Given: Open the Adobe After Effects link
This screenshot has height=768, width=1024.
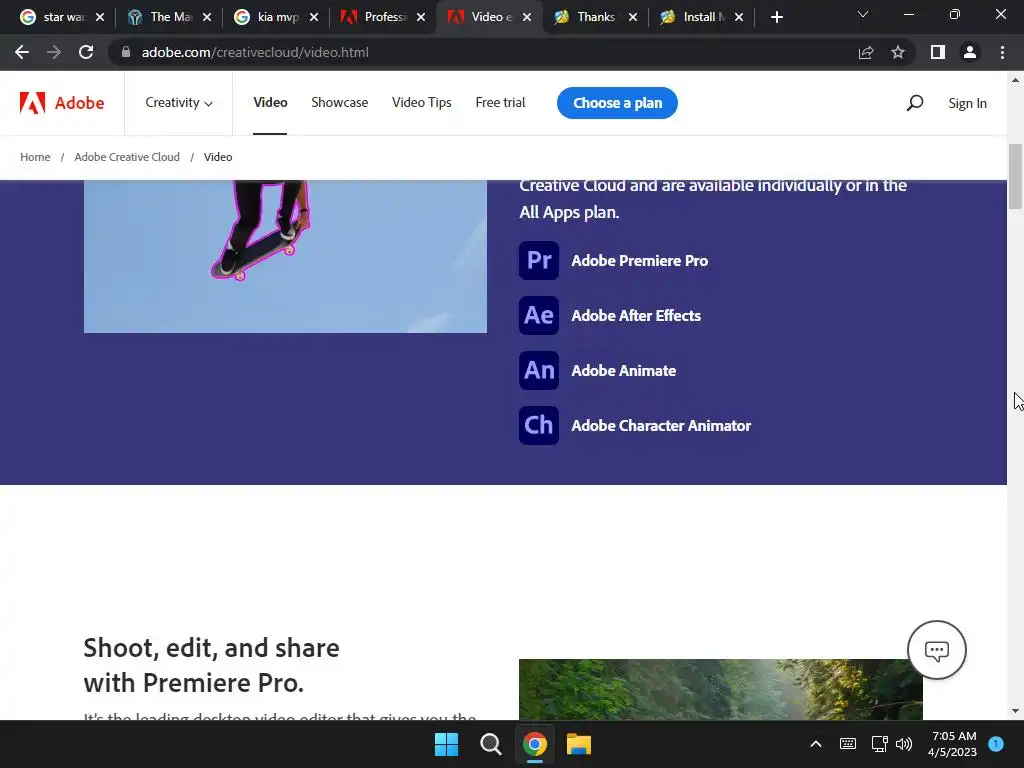Looking at the screenshot, I should pyautogui.click(x=636, y=315).
